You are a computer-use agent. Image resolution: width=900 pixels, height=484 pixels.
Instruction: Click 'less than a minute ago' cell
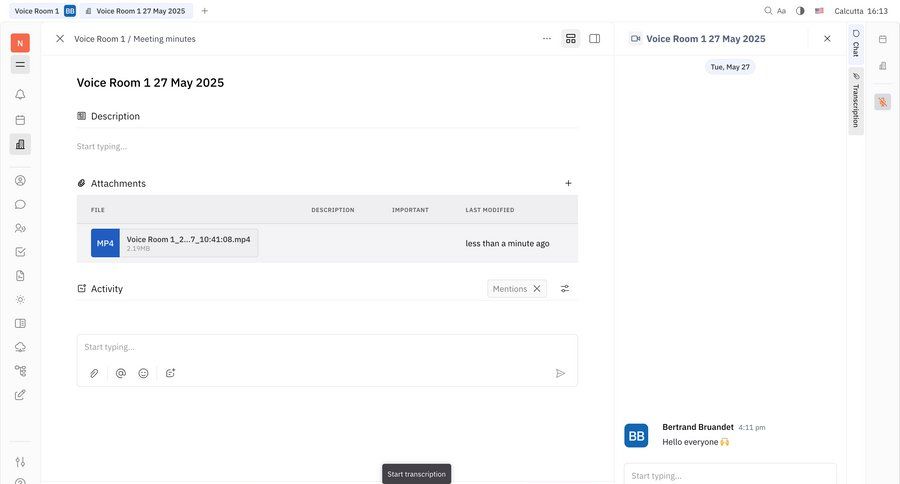pyautogui.click(x=507, y=243)
